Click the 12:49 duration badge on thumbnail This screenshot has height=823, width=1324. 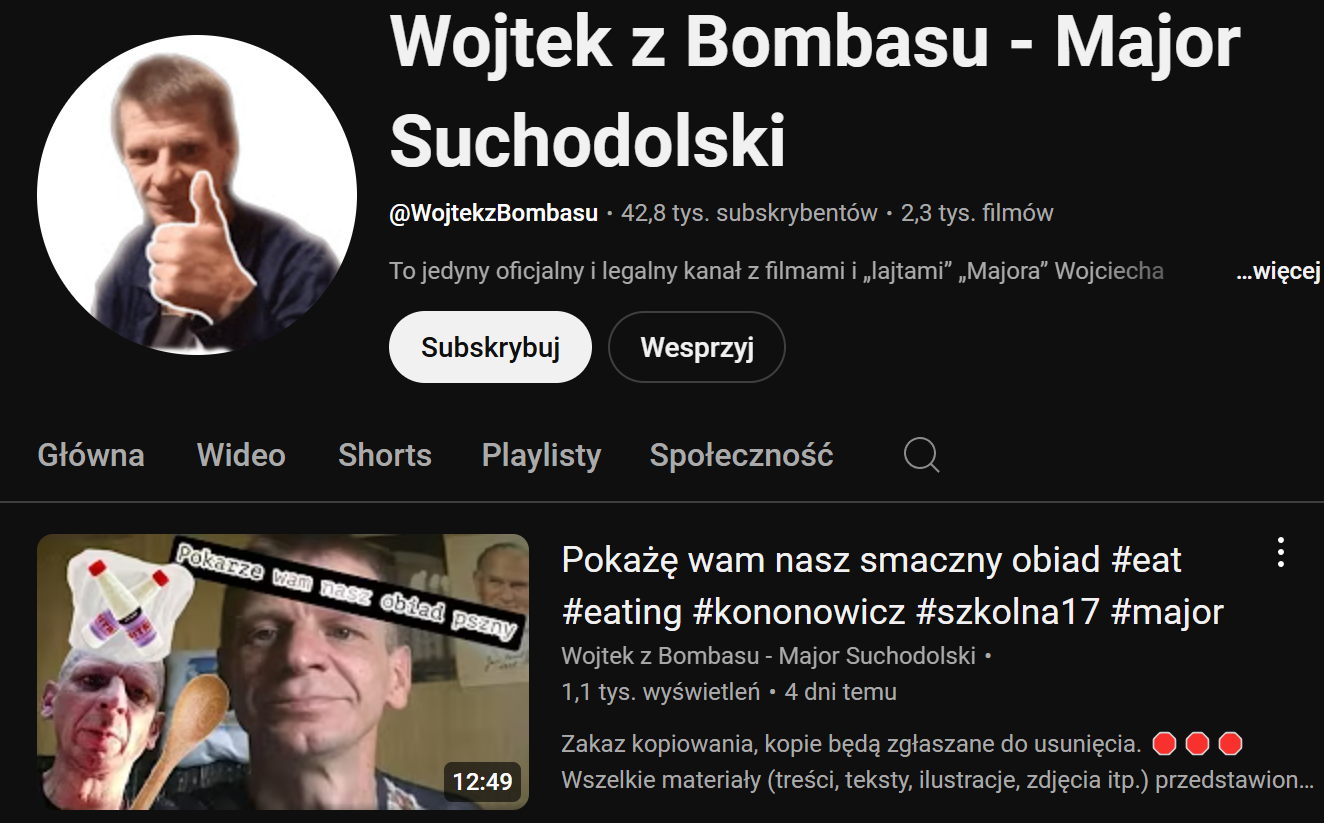482,781
